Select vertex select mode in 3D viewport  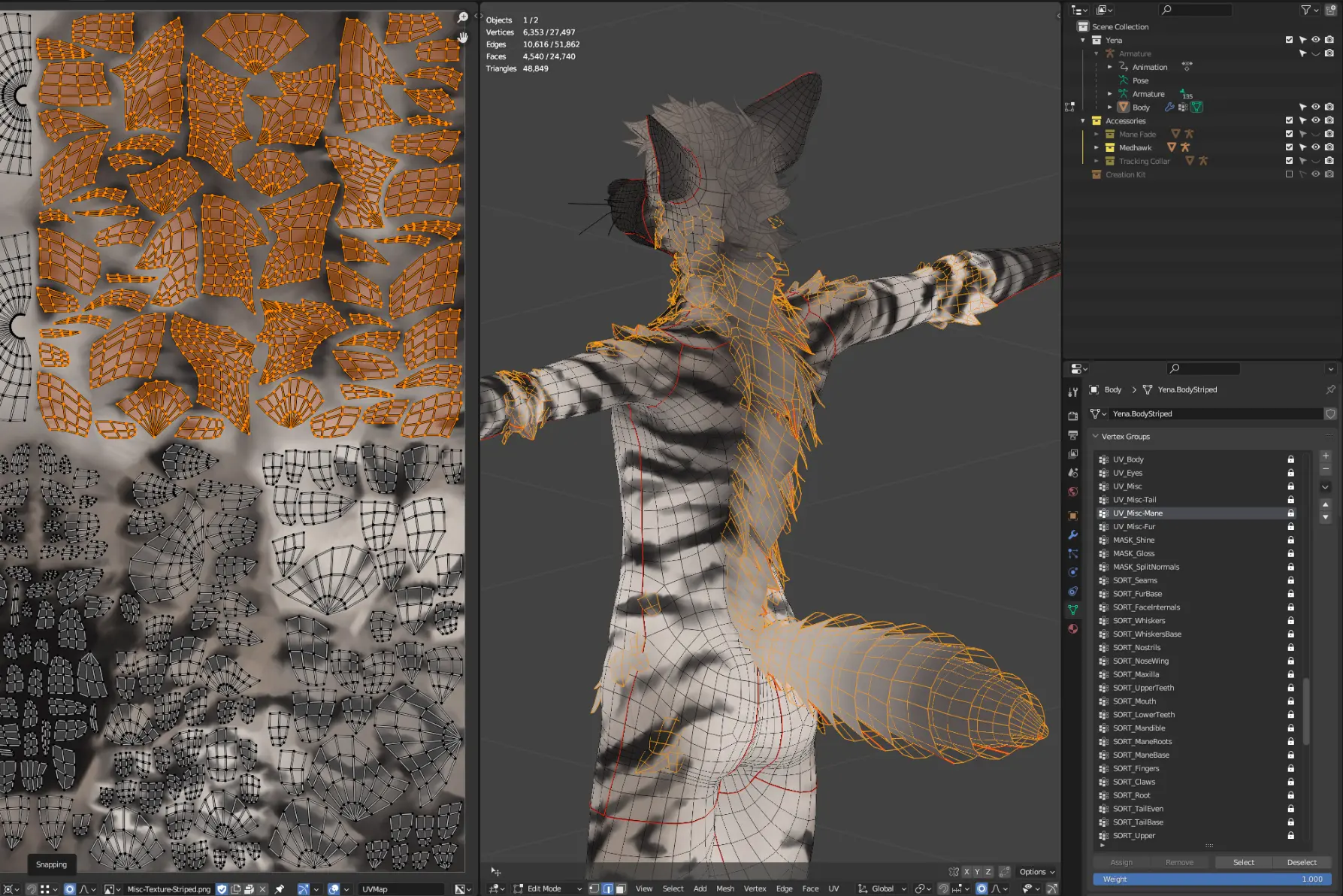[x=594, y=888]
